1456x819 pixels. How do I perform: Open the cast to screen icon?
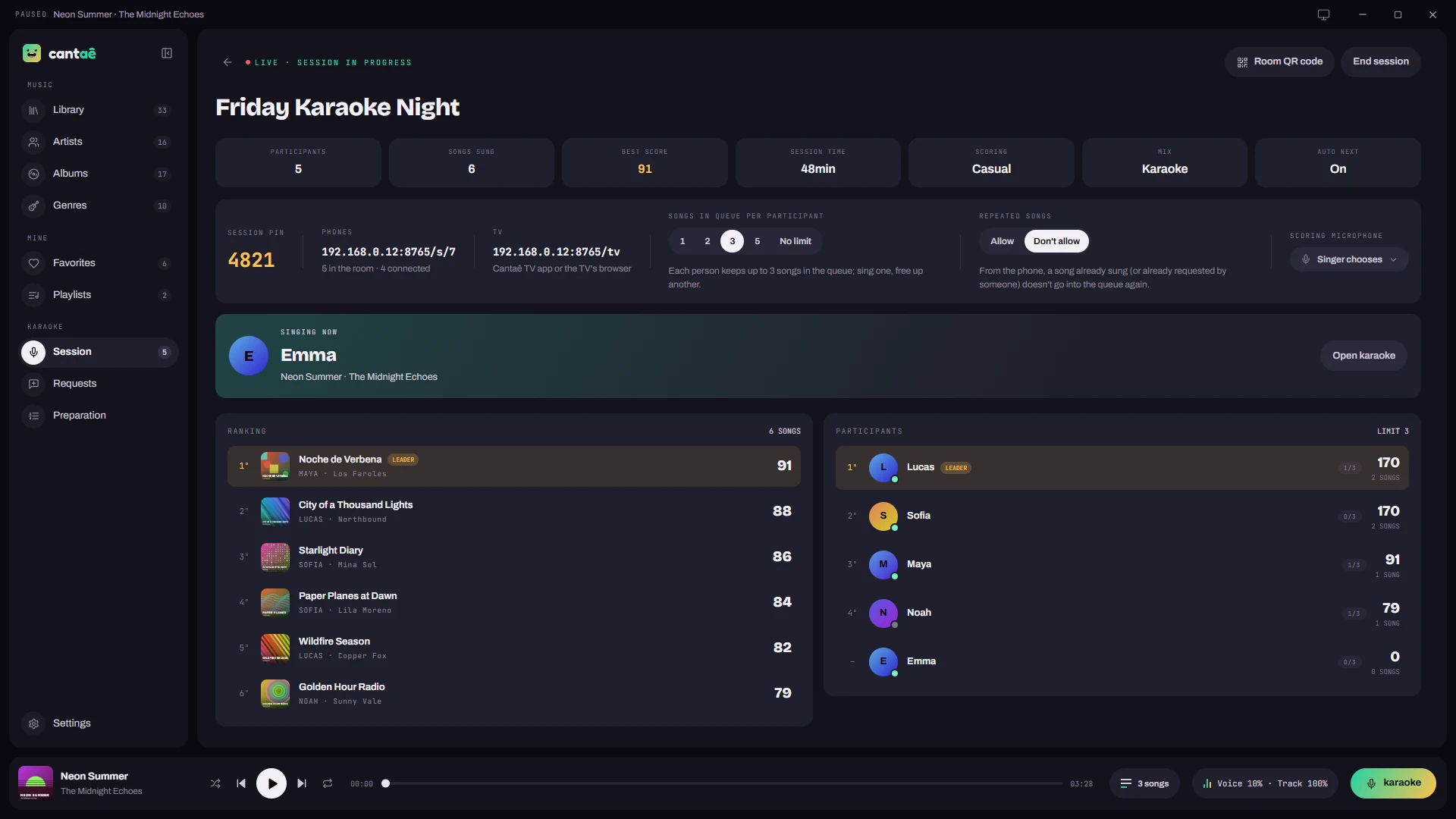point(1323,14)
